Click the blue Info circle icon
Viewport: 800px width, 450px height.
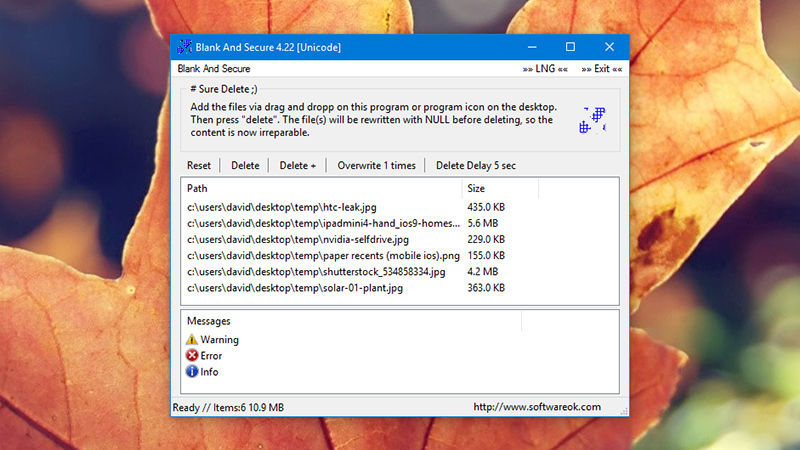pyautogui.click(x=192, y=371)
